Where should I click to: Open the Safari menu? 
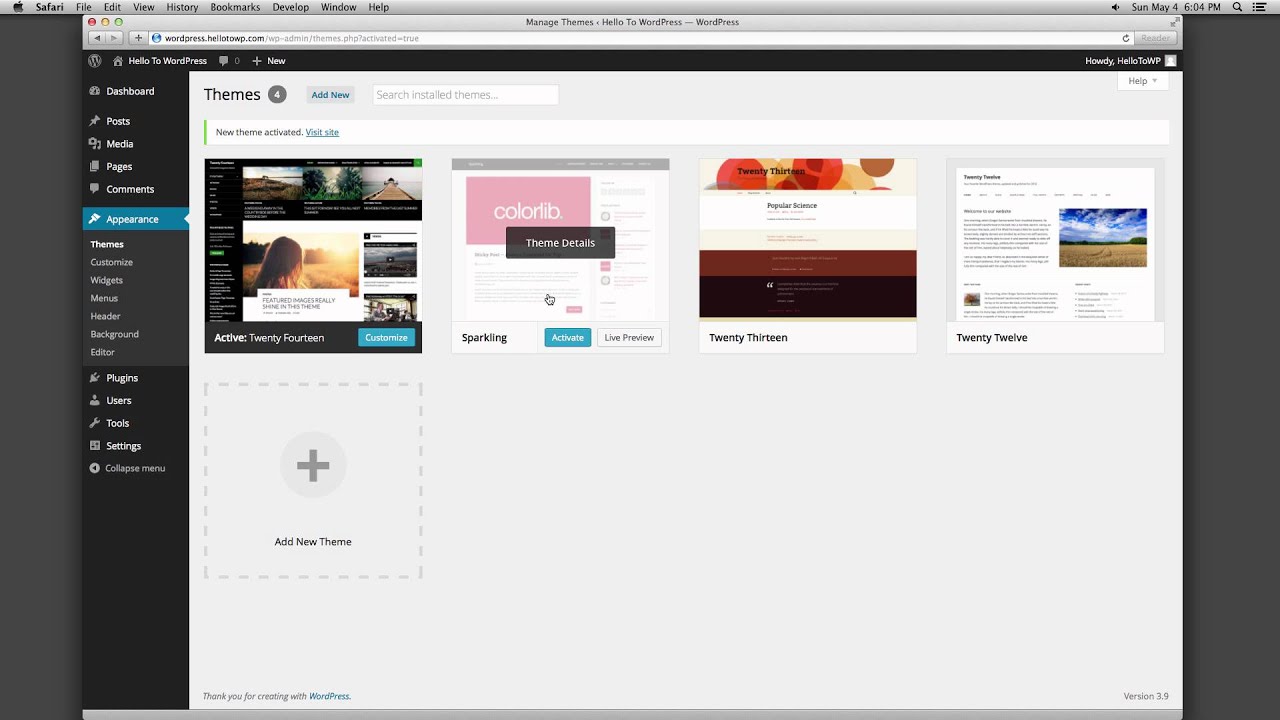(x=50, y=7)
